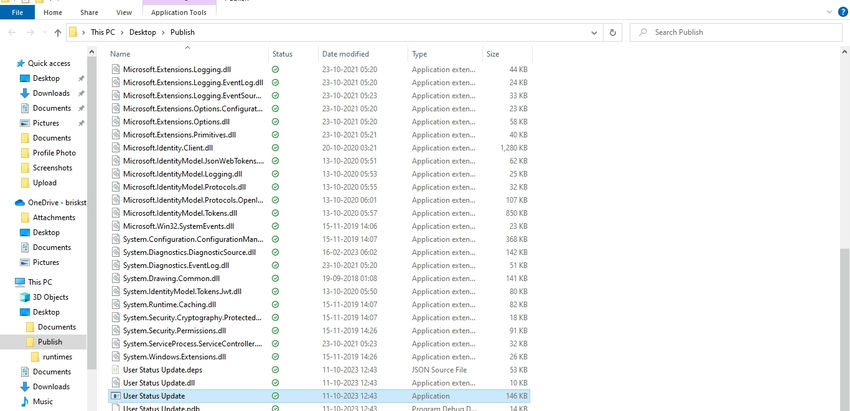
Task: Click the Forward navigation arrow
Action: pos(29,33)
